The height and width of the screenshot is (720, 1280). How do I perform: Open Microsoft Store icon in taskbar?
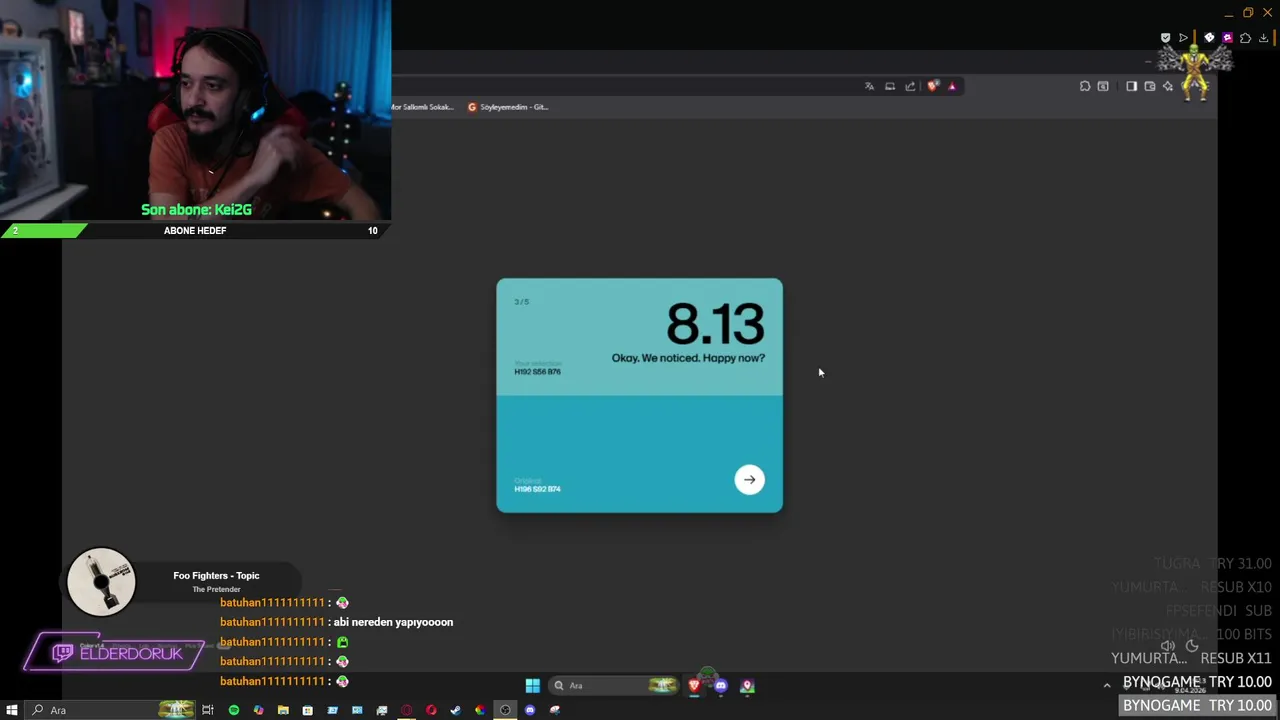pyautogui.click(x=307, y=710)
